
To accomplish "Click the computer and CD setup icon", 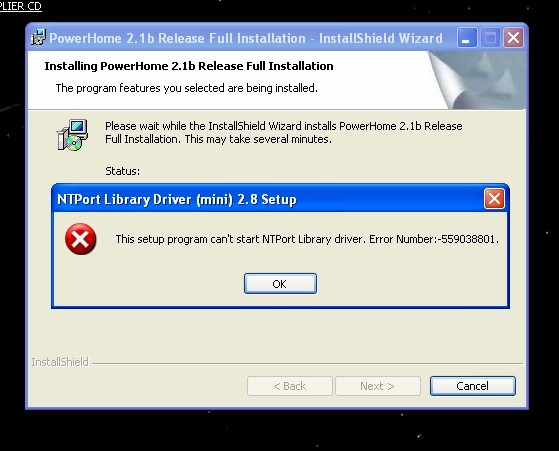I will point(72,135).
